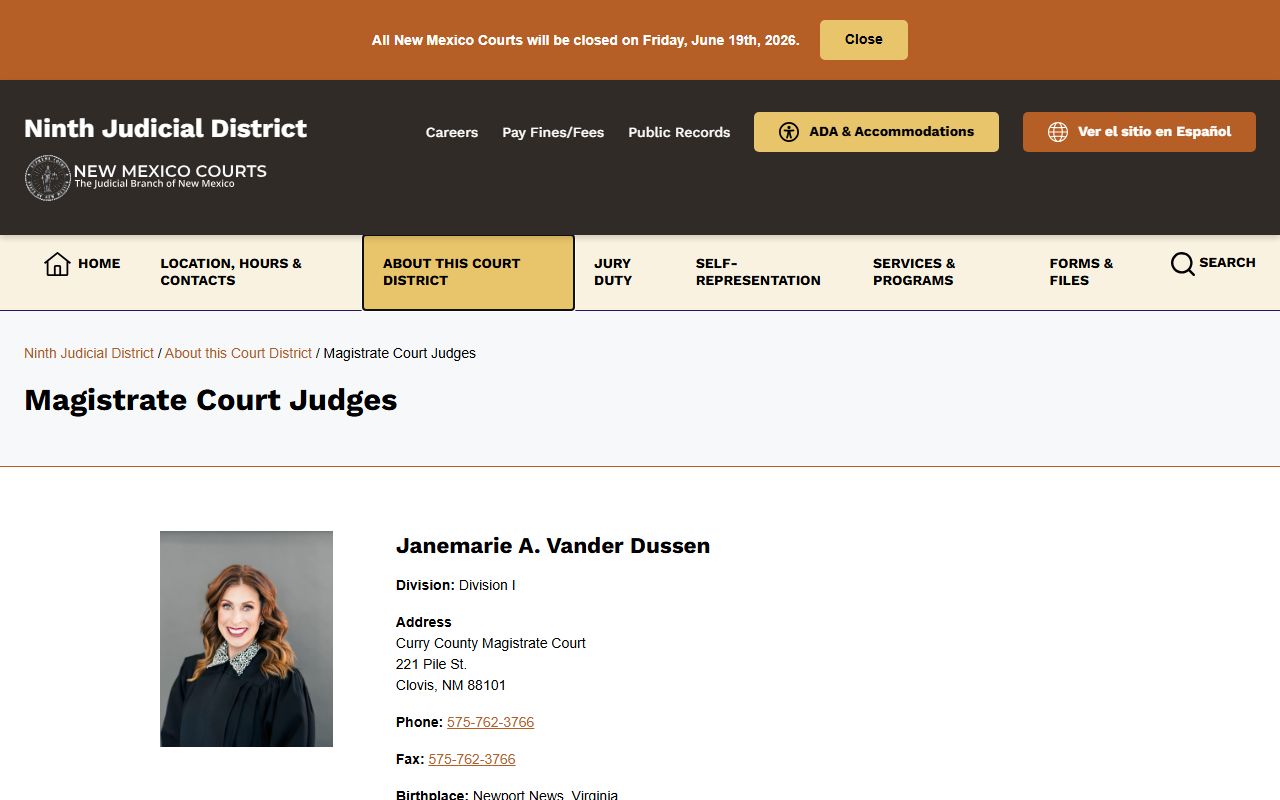Open Public Records link
The width and height of the screenshot is (1280, 800).
click(x=679, y=132)
